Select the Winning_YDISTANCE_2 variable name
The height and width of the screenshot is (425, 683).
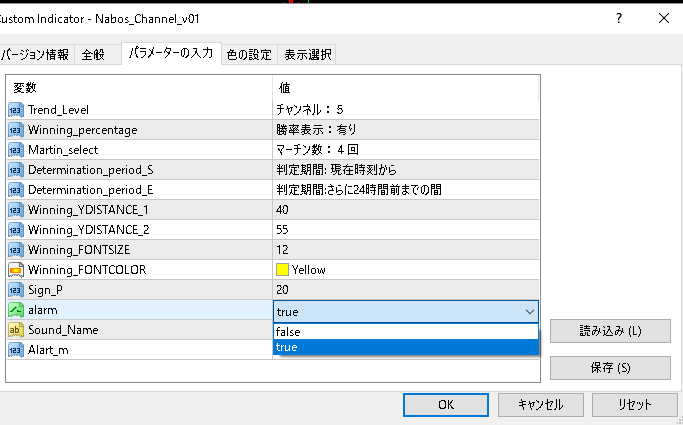click(x=89, y=230)
